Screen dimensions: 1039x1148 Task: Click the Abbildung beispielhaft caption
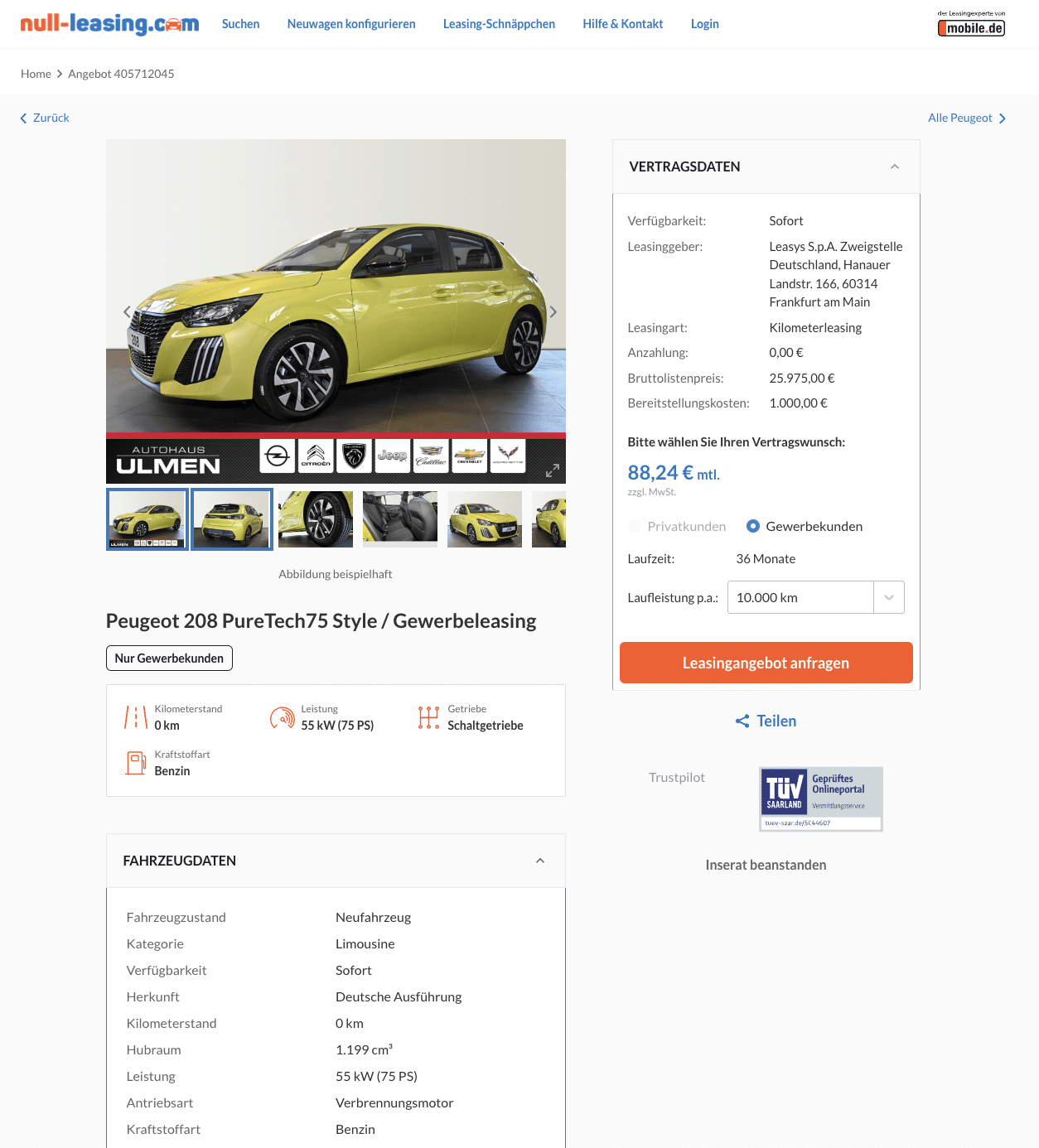click(x=336, y=574)
